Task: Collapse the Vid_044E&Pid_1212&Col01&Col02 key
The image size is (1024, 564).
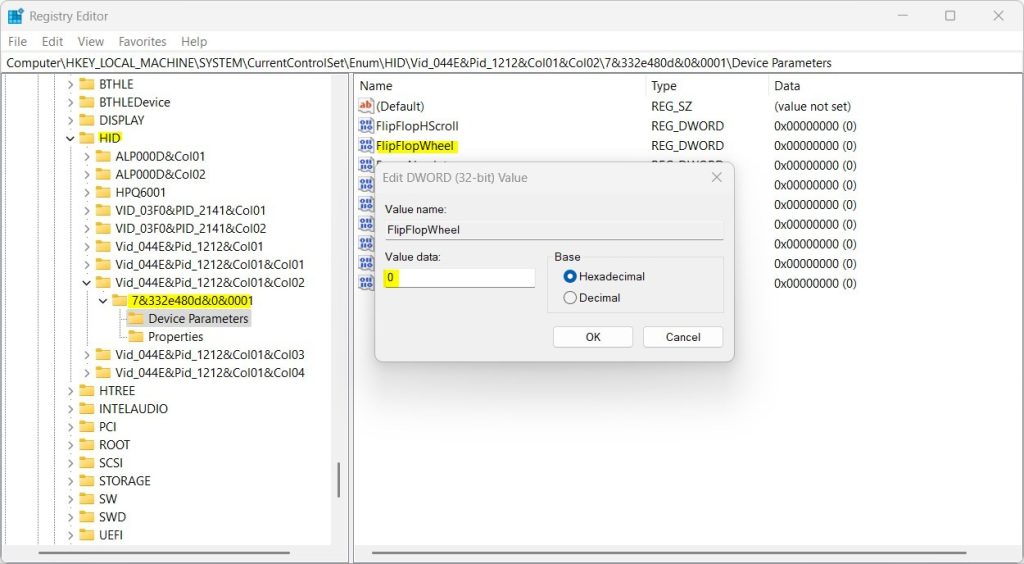Action: [x=87, y=283]
